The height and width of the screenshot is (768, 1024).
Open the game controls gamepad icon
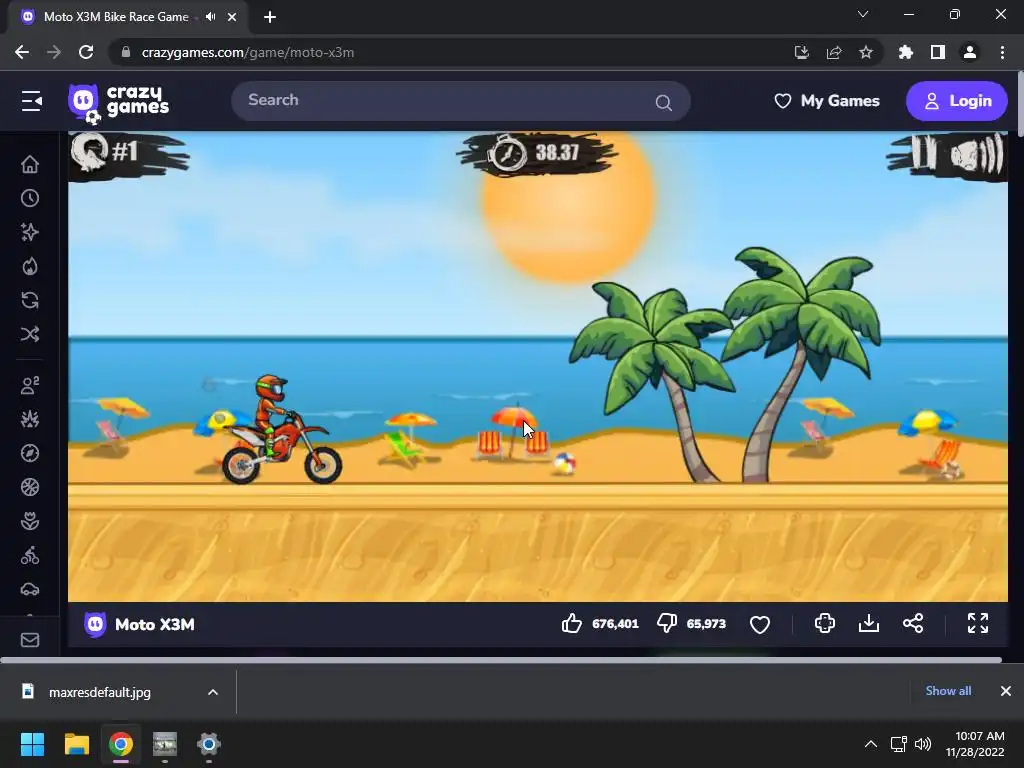click(x=825, y=624)
